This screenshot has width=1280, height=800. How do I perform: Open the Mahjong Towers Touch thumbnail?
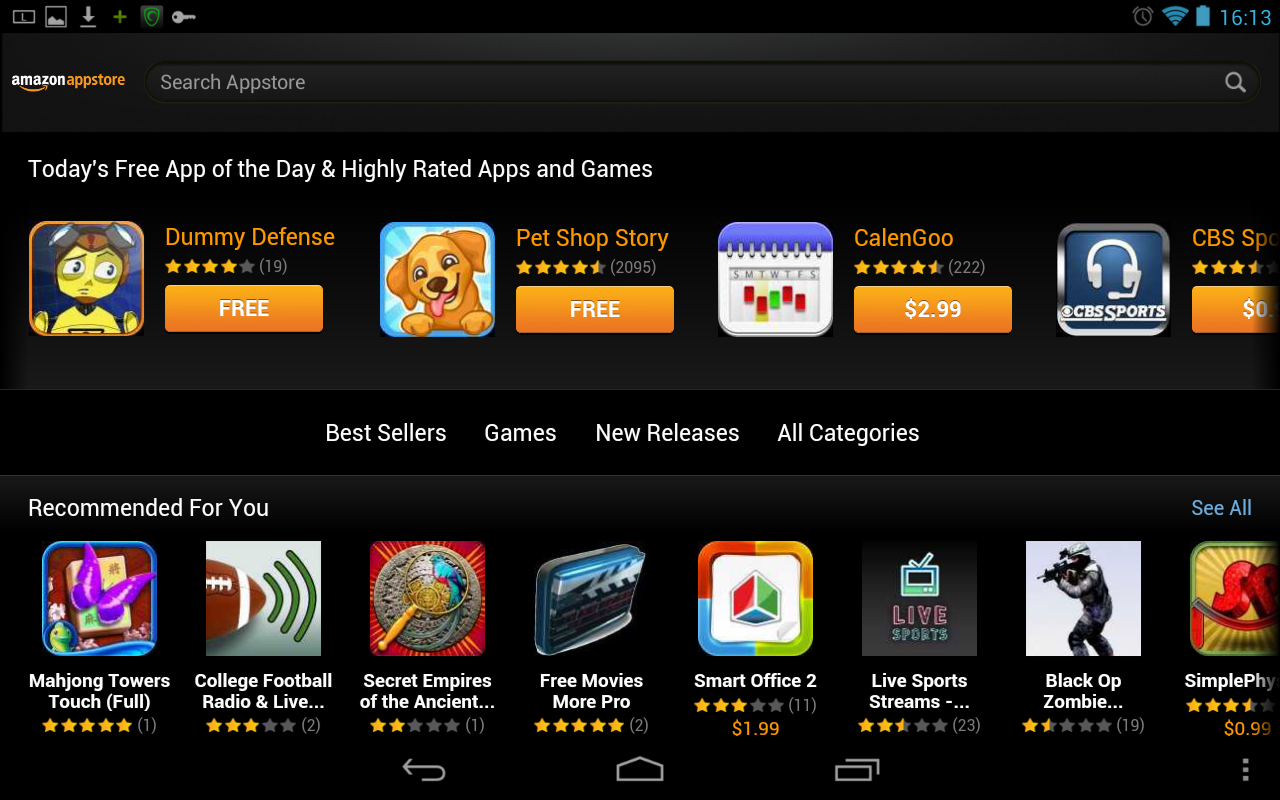click(99, 599)
